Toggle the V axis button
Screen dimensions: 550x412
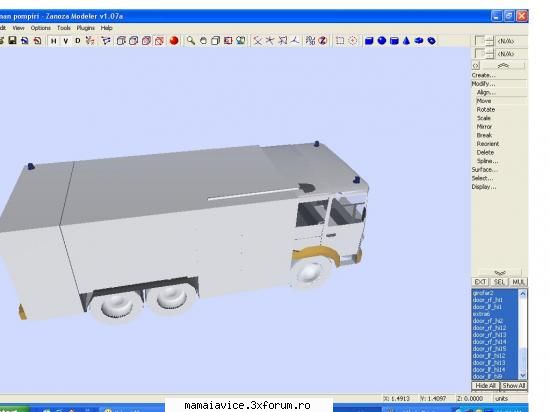tap(66, 41)
